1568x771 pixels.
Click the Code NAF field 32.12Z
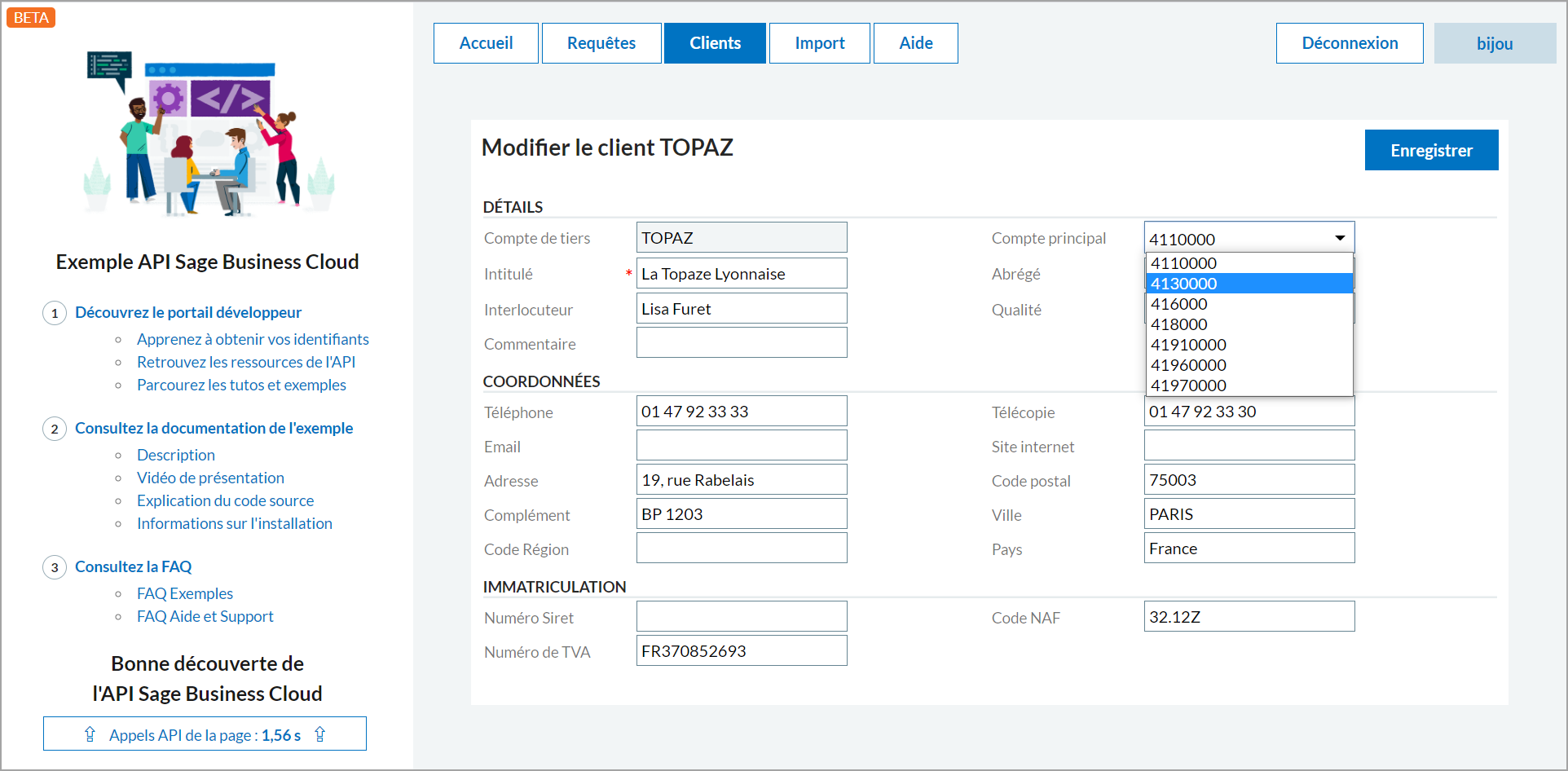click(1249, 616)
